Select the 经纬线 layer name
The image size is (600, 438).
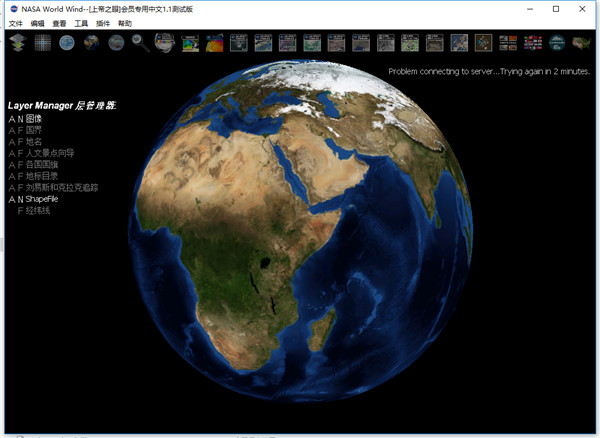(38, 211)
